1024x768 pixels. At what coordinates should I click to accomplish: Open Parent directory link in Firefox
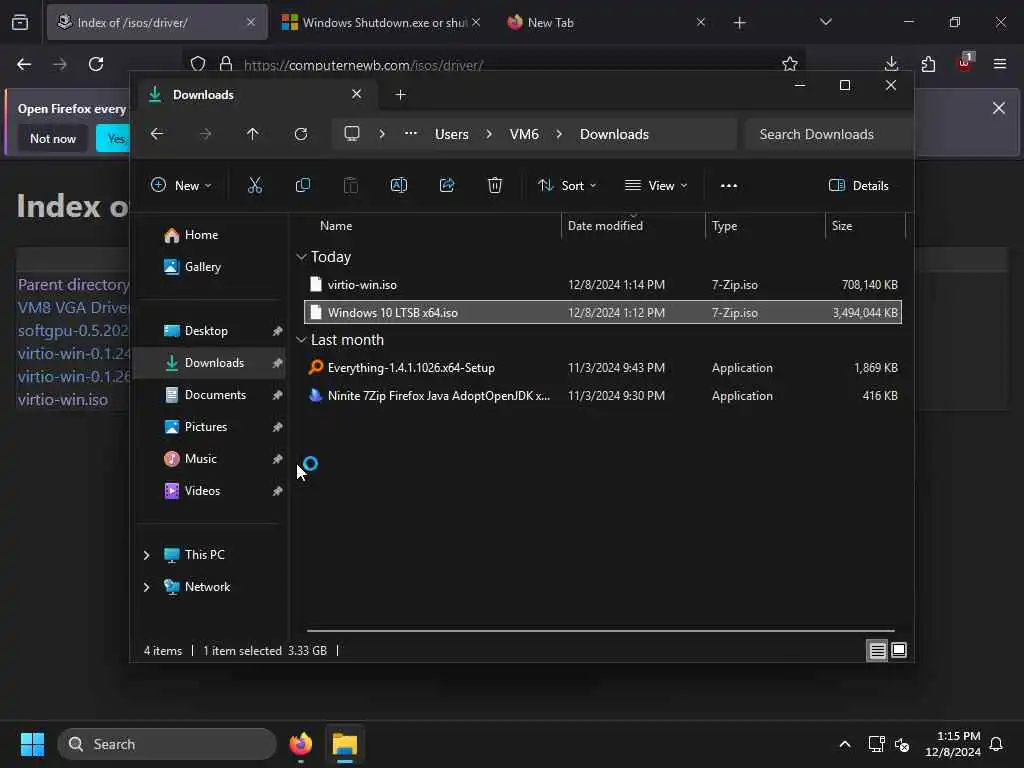[x=73, y=285]
